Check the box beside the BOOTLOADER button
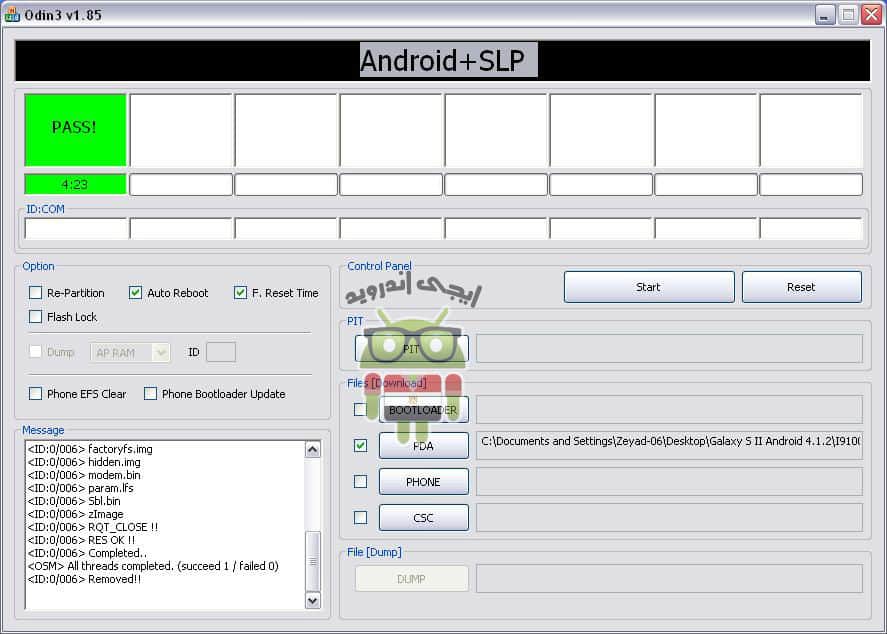This screenshot has width=887, height=634. click(360, 409)
